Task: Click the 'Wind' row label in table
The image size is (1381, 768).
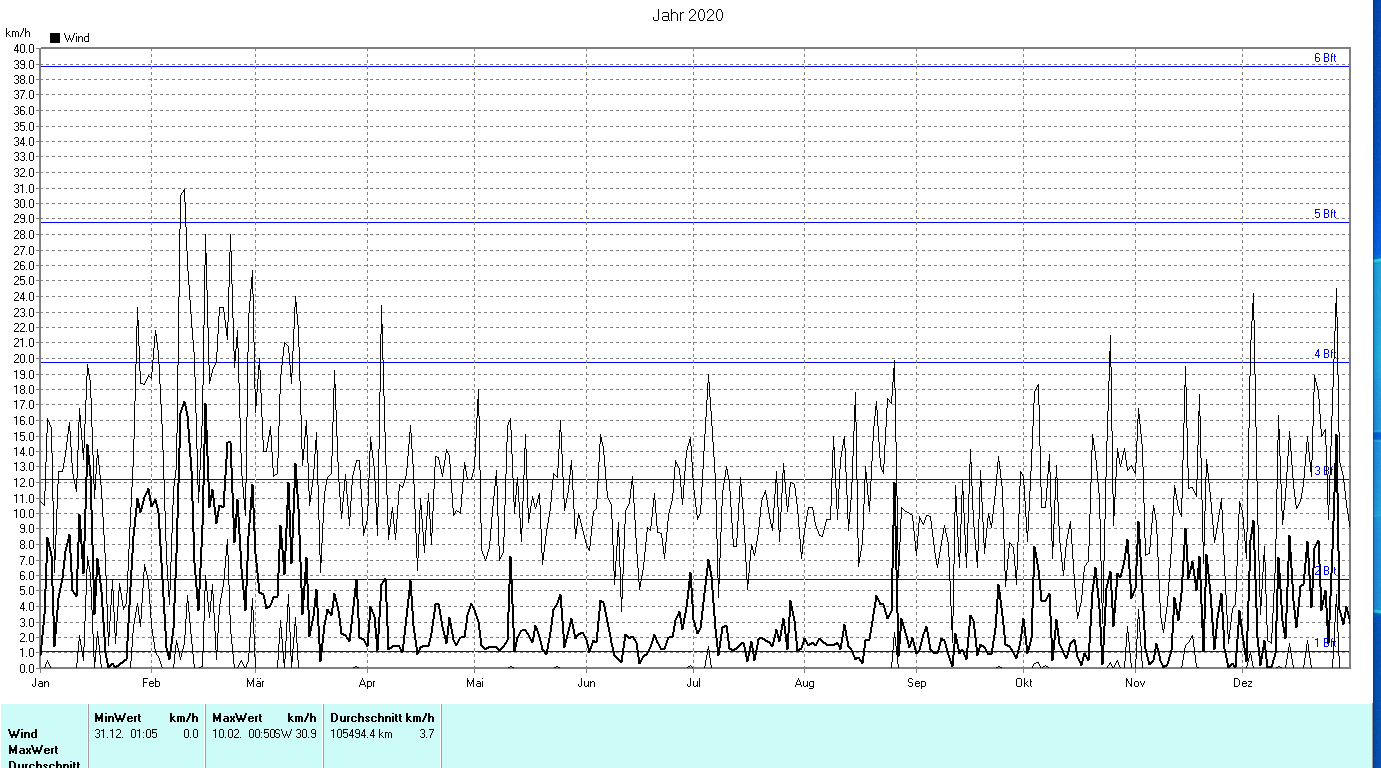Action: point(23,734)
